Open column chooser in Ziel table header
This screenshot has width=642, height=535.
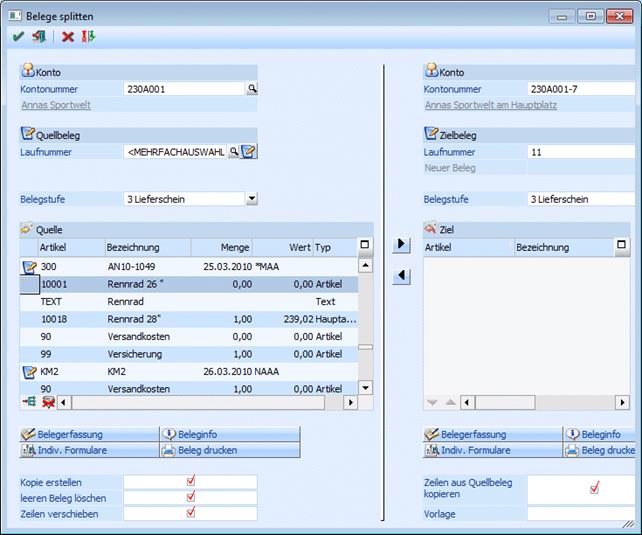tap(622, 246)
